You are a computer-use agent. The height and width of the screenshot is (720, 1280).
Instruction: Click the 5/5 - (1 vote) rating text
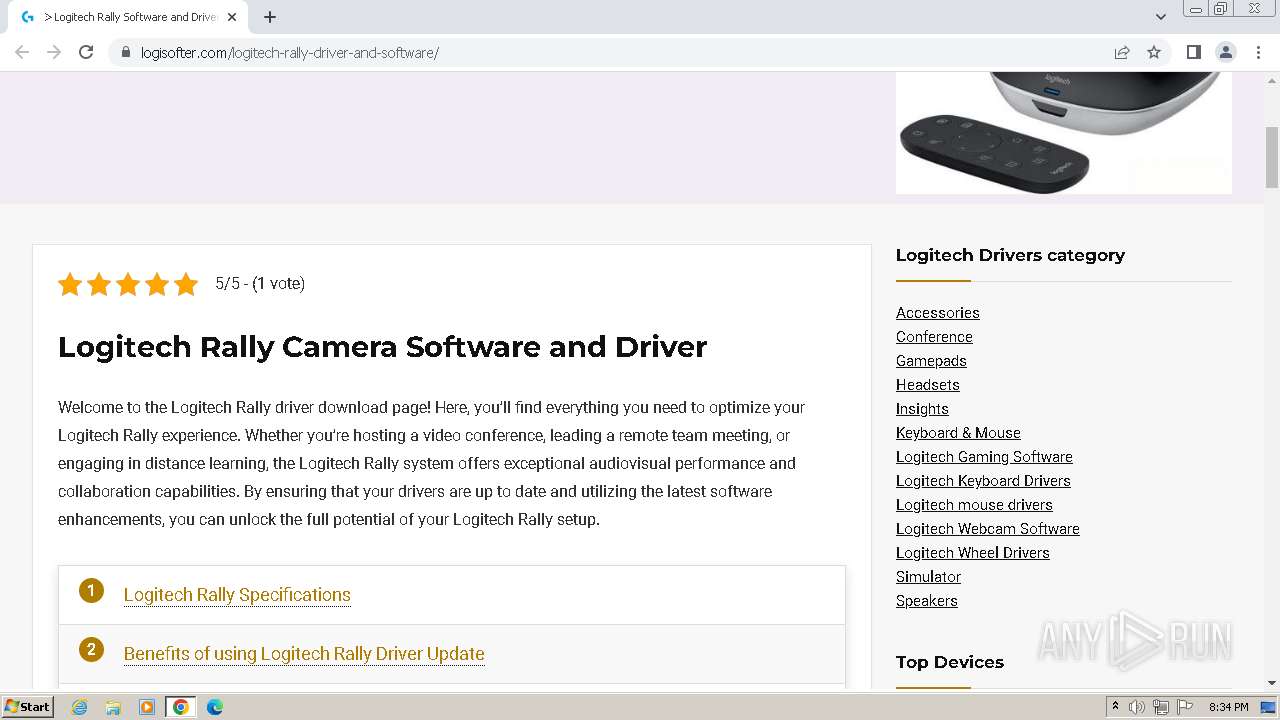click(x=260, y=284)
